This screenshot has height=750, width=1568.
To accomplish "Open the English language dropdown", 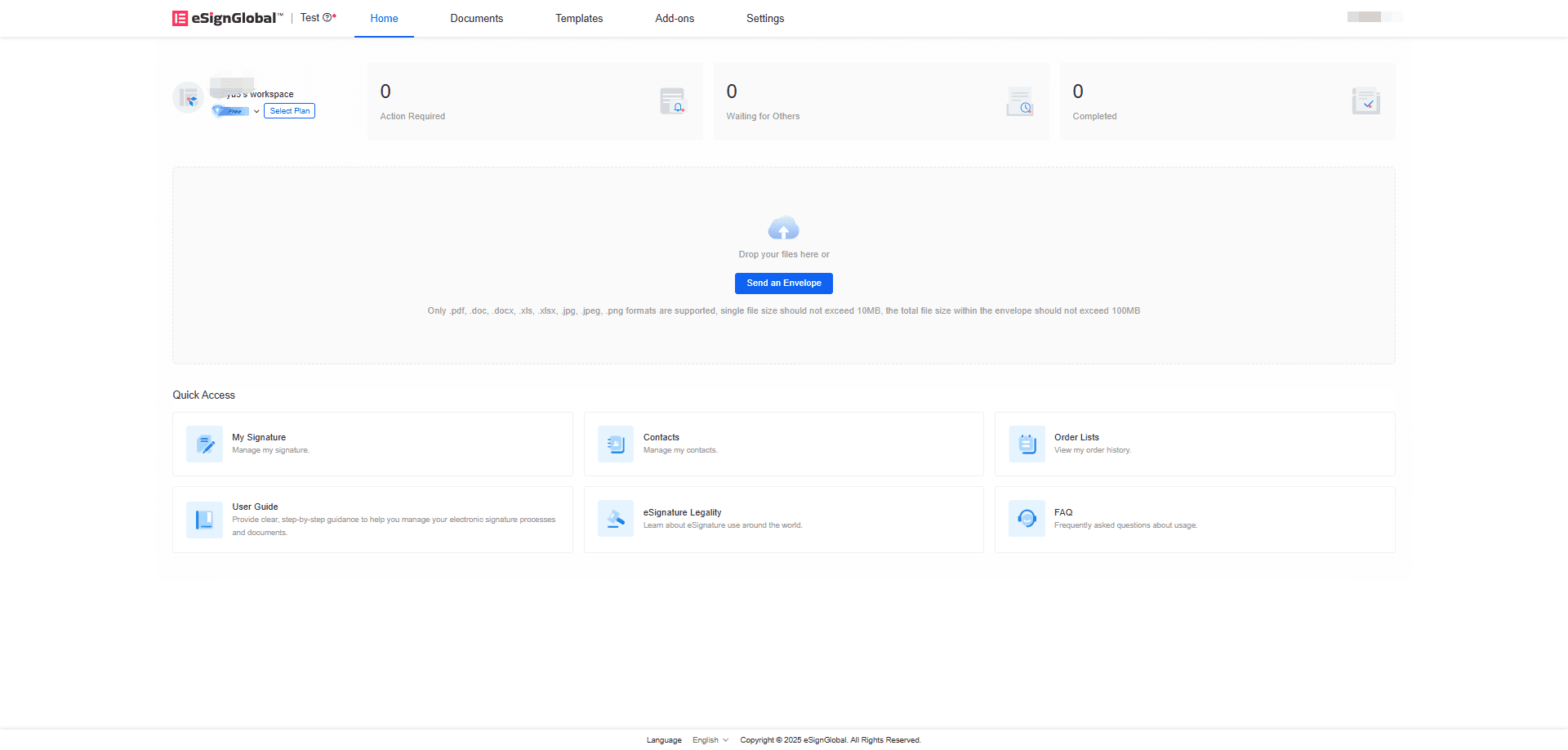I will pos(710,740).
